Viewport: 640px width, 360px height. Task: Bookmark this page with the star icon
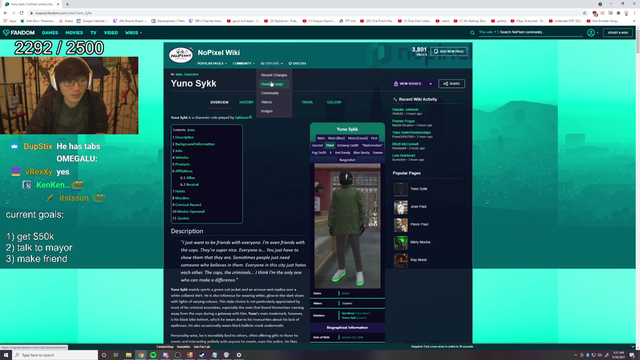click(584, 13)
